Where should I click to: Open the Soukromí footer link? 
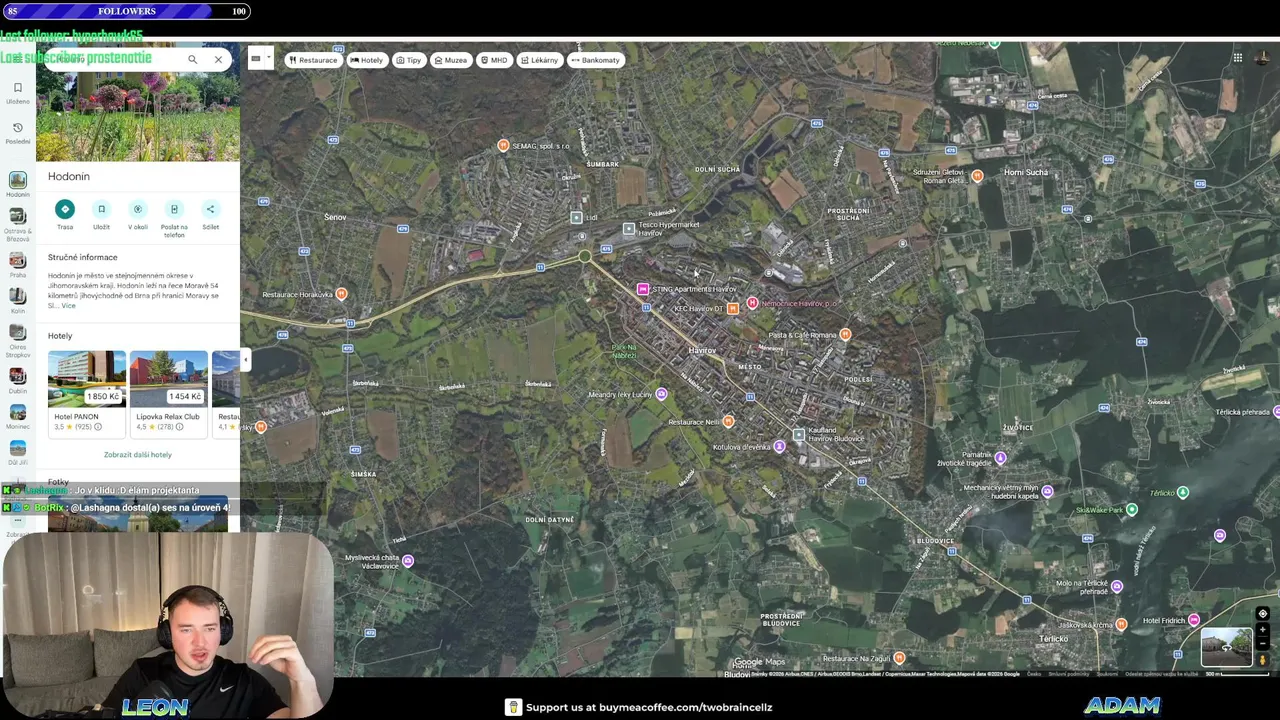(1107, 674)
